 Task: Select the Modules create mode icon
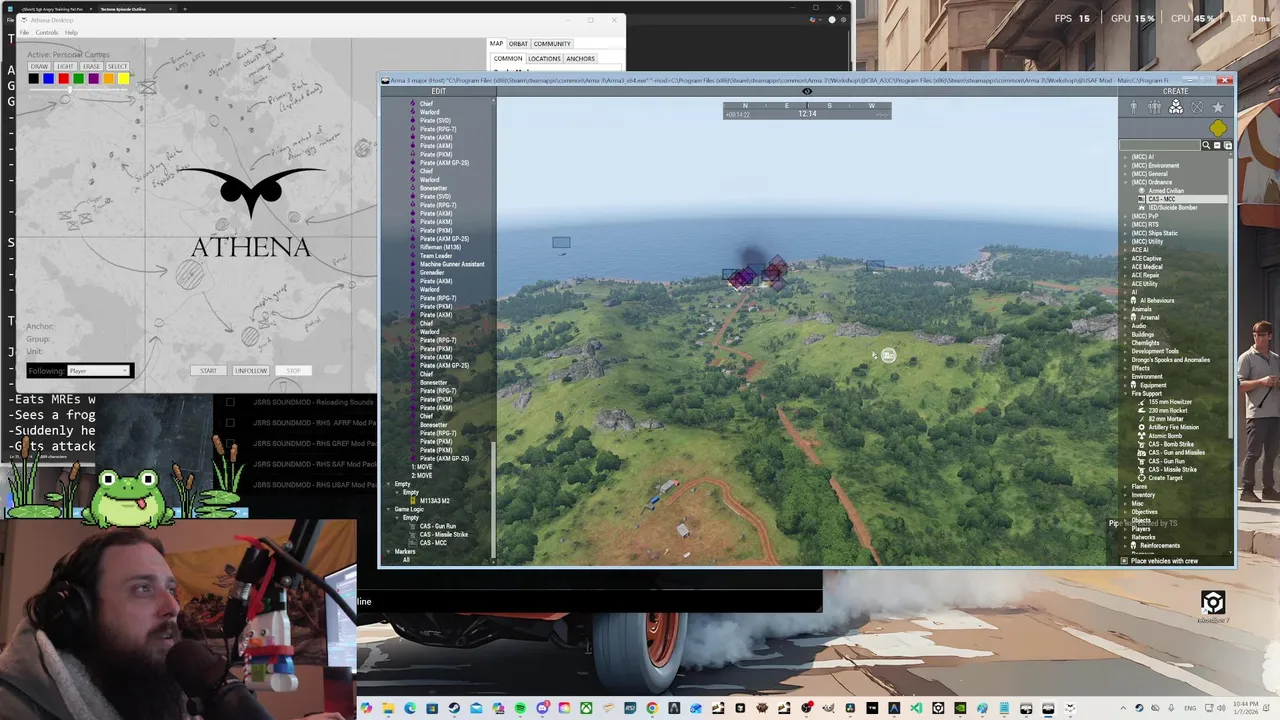(1176, 107)
